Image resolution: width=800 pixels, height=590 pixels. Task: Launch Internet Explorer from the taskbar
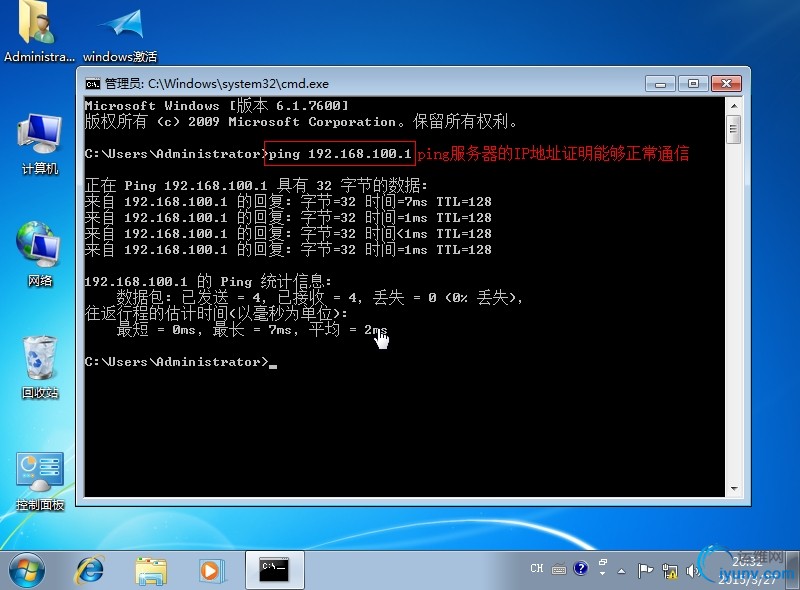click(x=90, y=570)
